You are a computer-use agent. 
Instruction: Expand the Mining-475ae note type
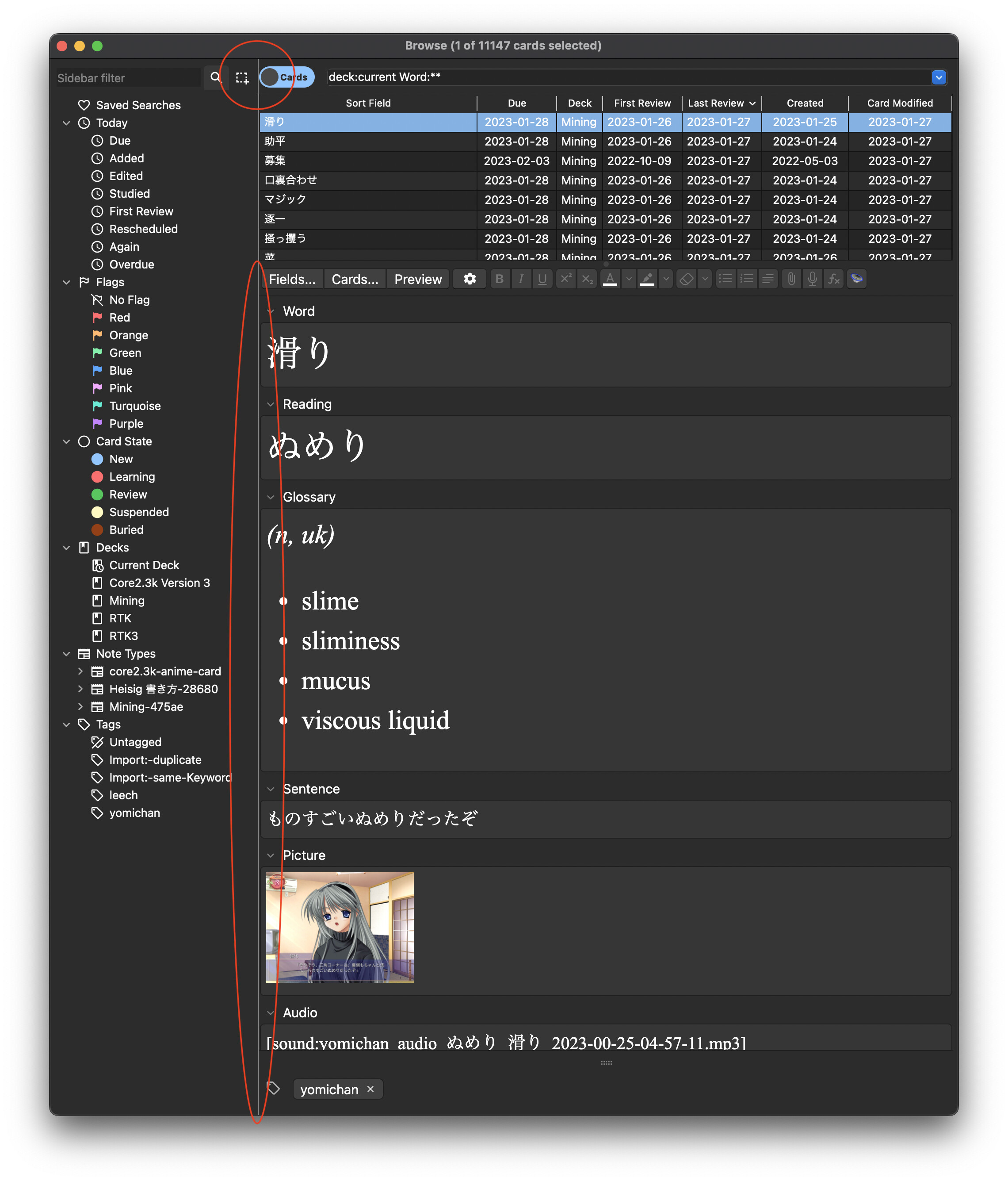pyautogui.click(x=80, y=707)
